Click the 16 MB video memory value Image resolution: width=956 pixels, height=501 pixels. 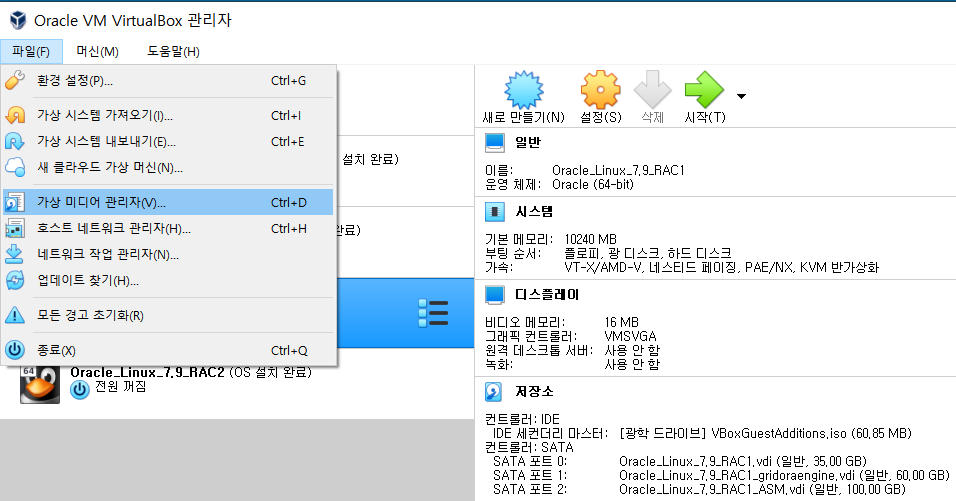click(621, 322)
